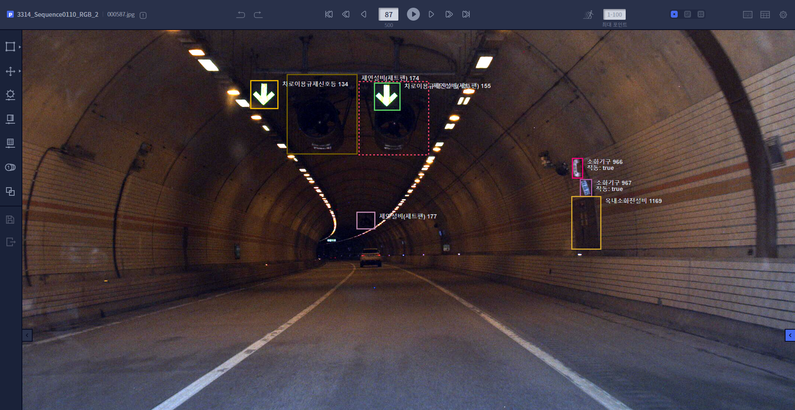
Task: Open settings gear in top right
Action: [783, 15]
